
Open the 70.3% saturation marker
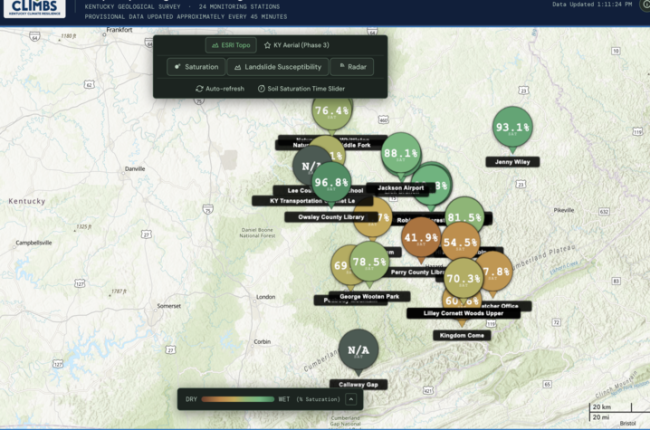[x=463, y=279]
